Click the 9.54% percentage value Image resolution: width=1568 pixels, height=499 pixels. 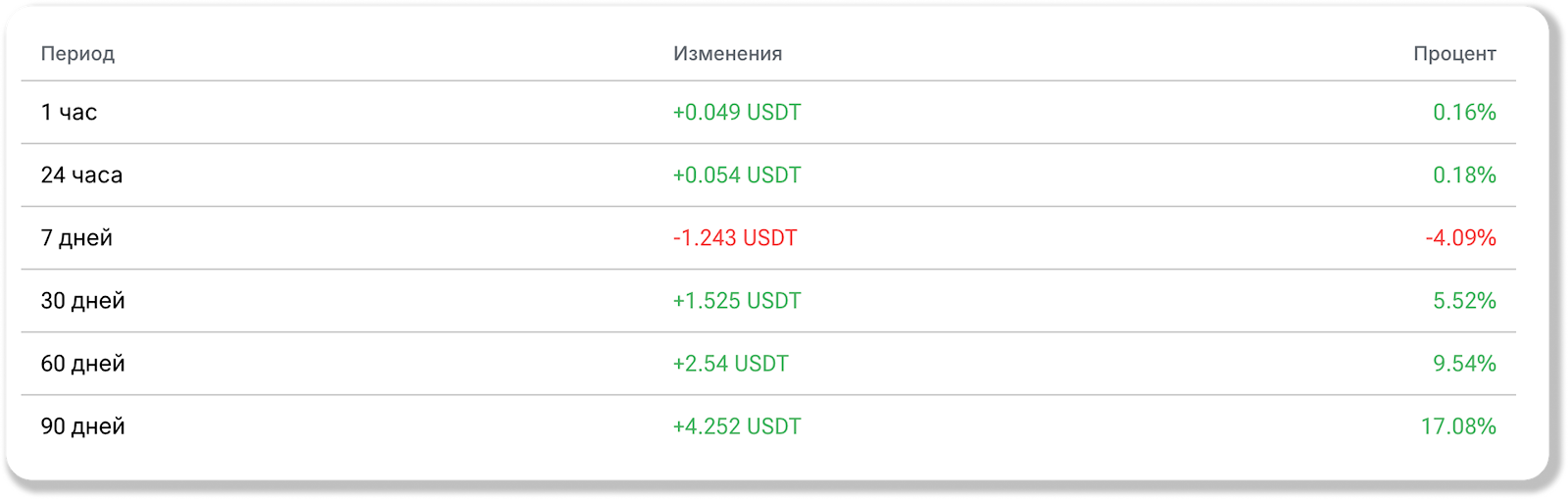[1464, 364]
